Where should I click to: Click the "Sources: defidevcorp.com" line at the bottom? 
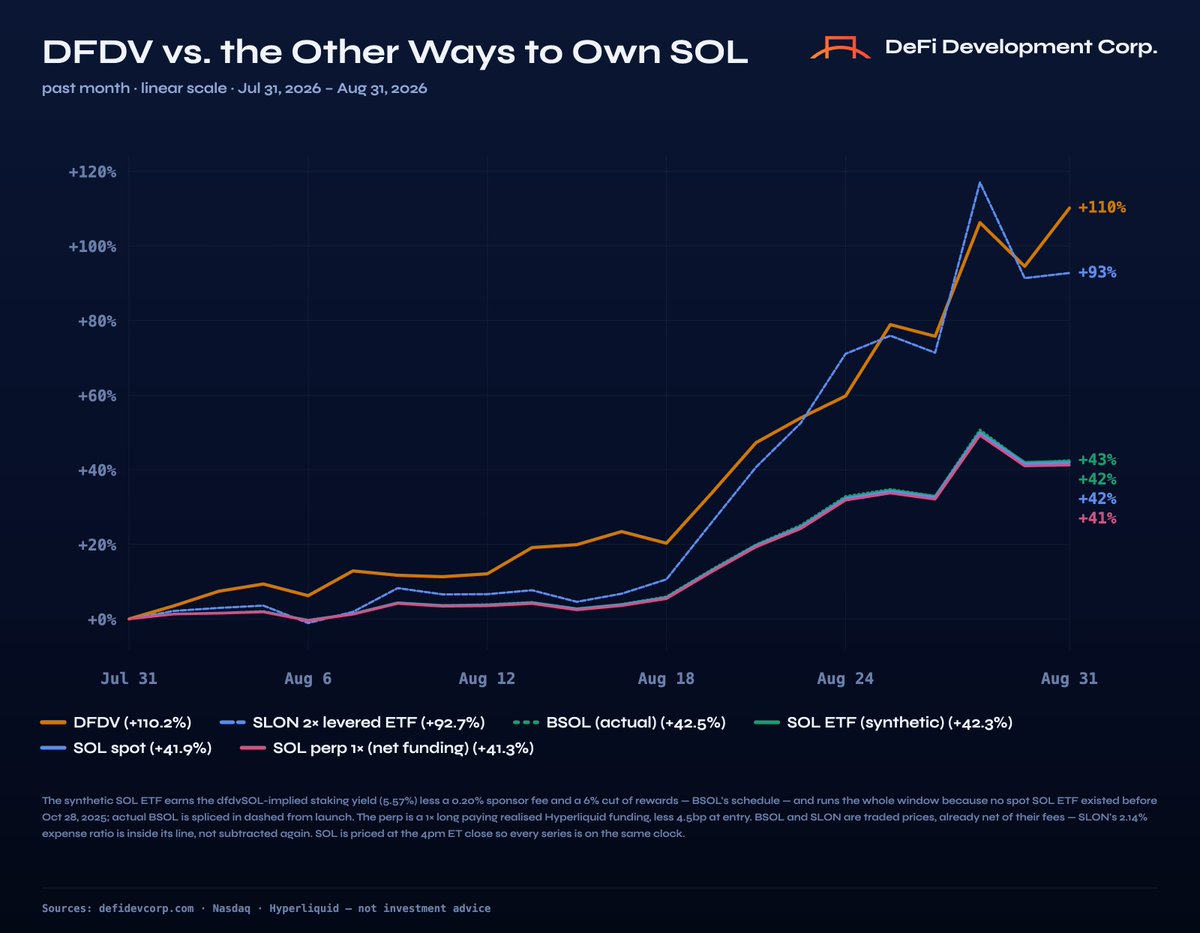coord(266,908)
